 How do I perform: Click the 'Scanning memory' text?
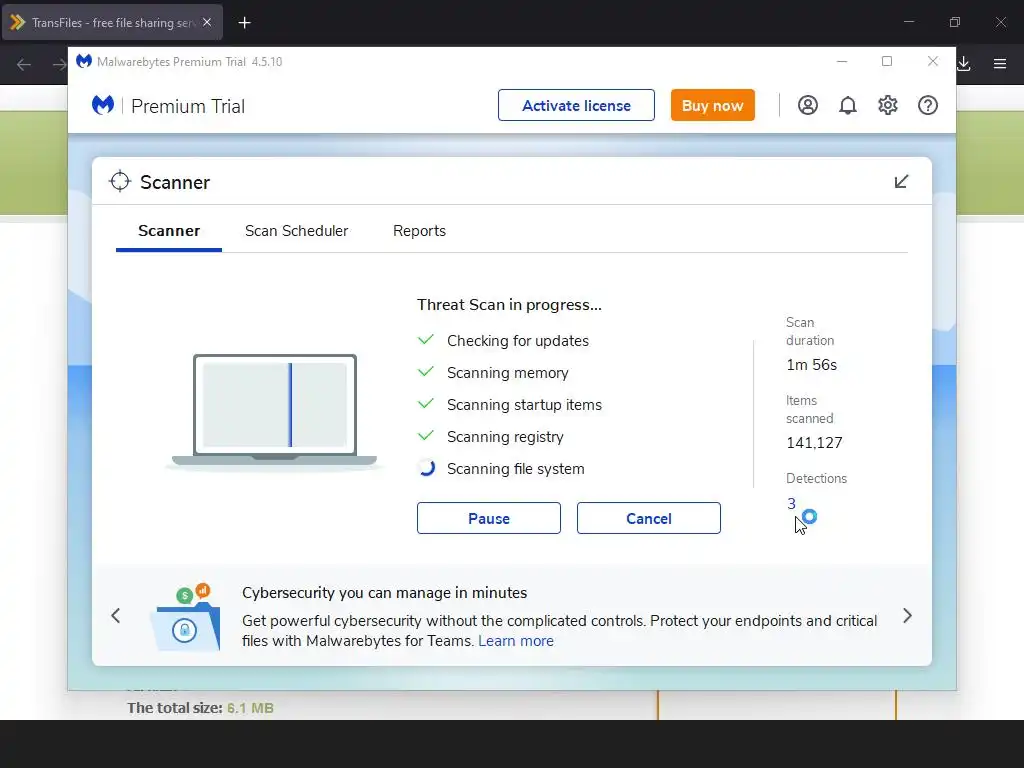[508, 373]
